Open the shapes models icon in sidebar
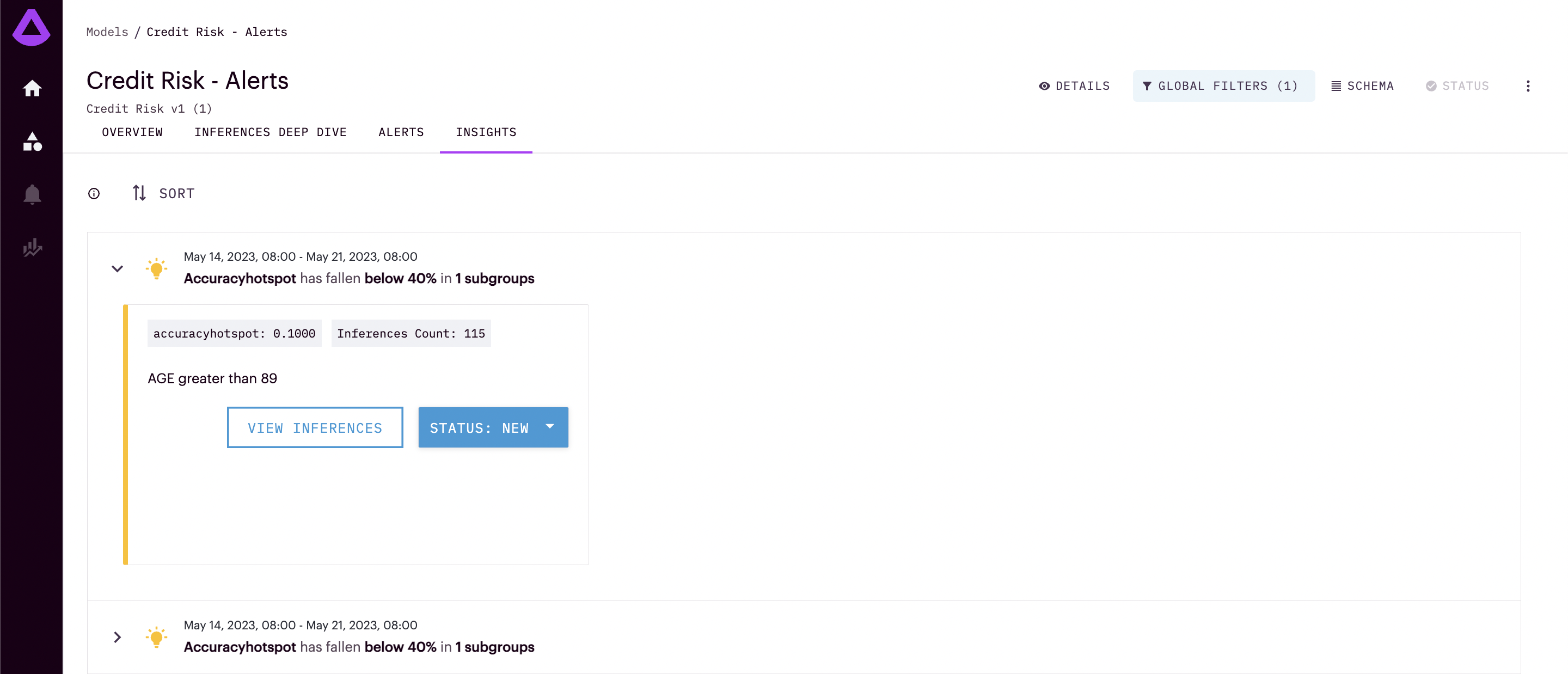 32,142
